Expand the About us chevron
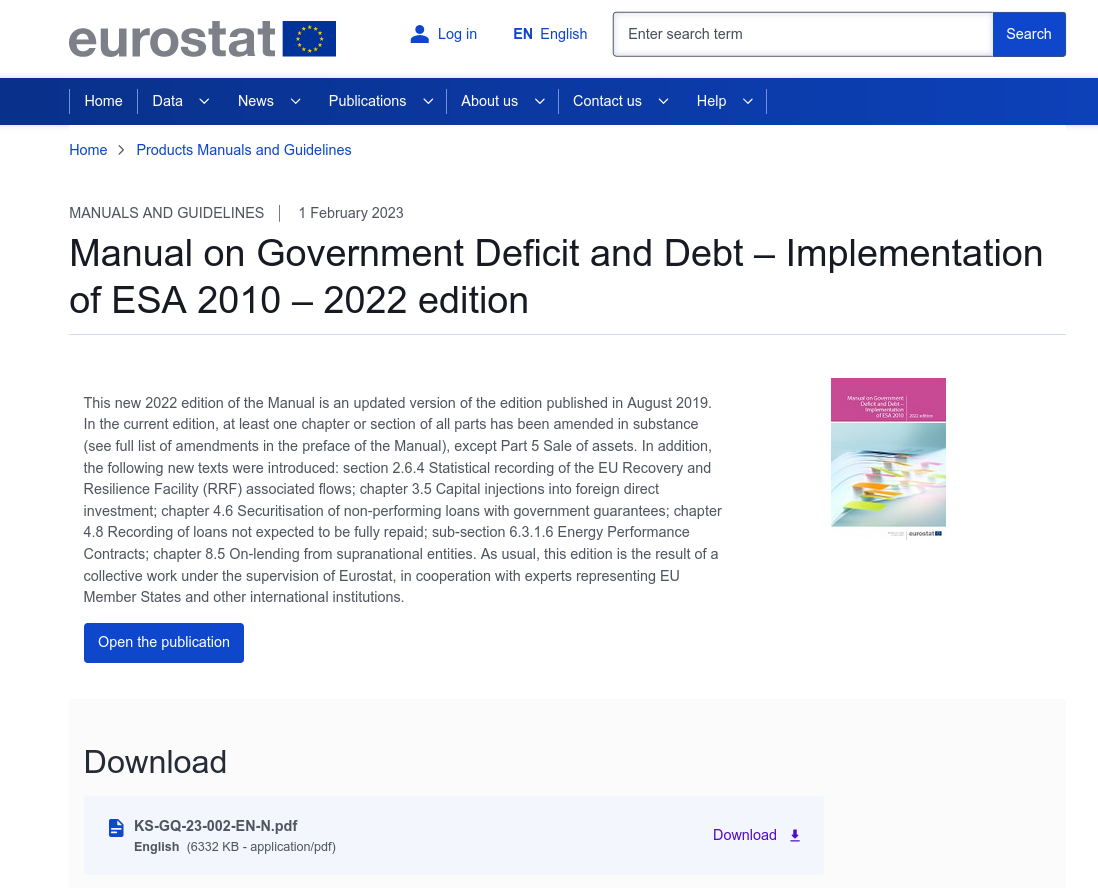Screen dimensions: 1098x888 pos(540,102)
